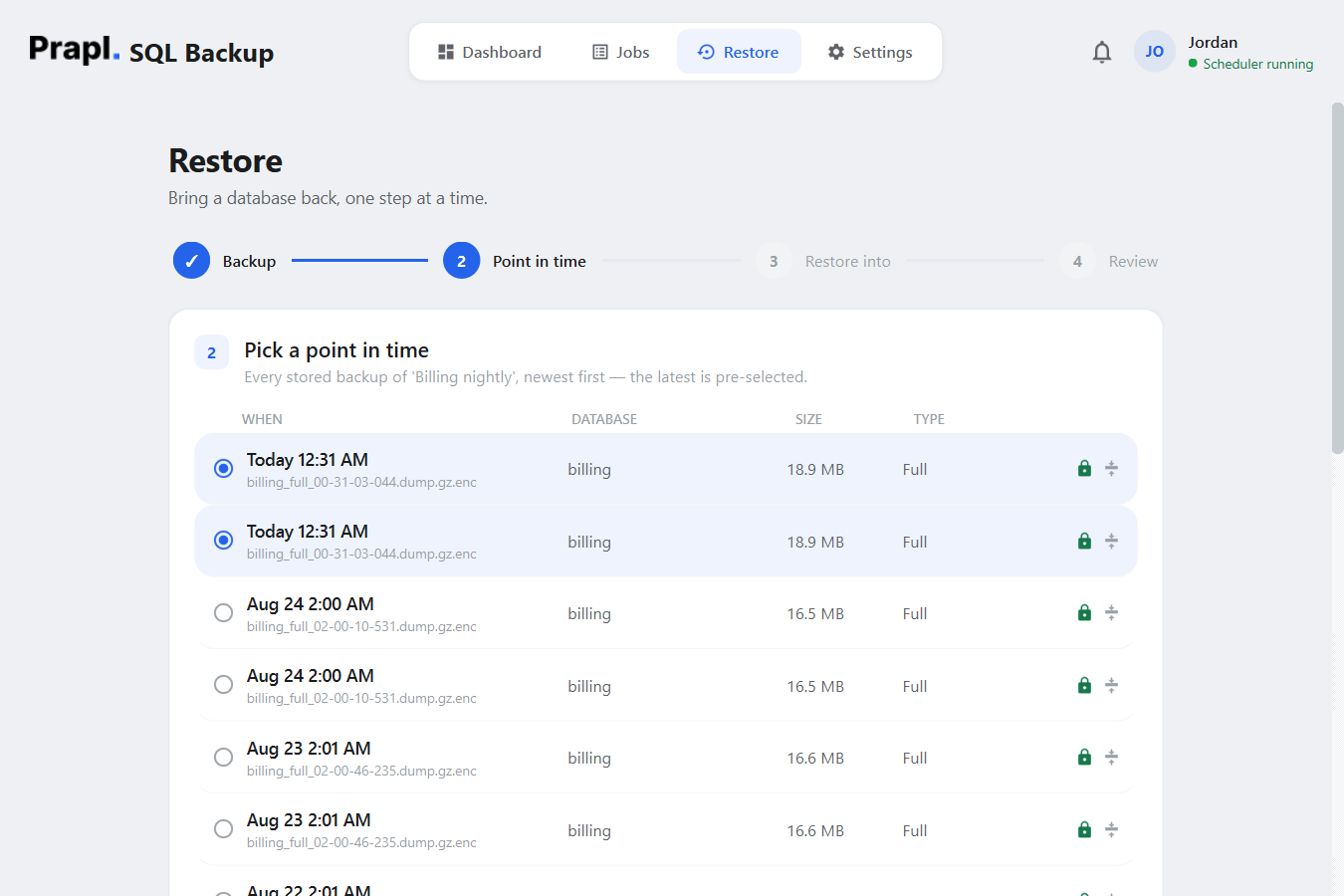Click the compression icon on upper Aug 24 row
Viewport: 1344px width, 896px height.
[1111, 613]
